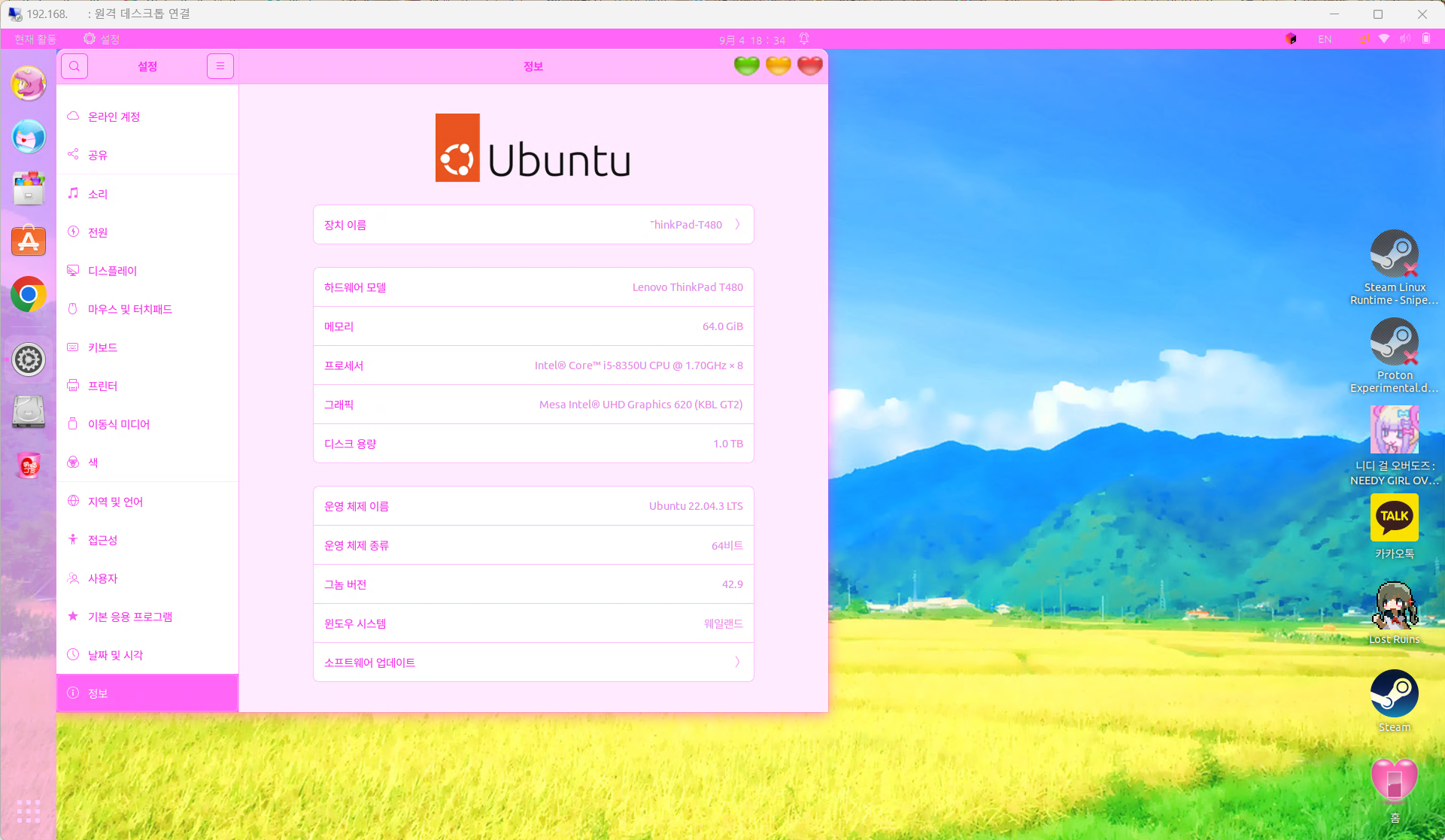1445x840 pixels.
Task: Click the date and time clock
Action: [751, 40]
